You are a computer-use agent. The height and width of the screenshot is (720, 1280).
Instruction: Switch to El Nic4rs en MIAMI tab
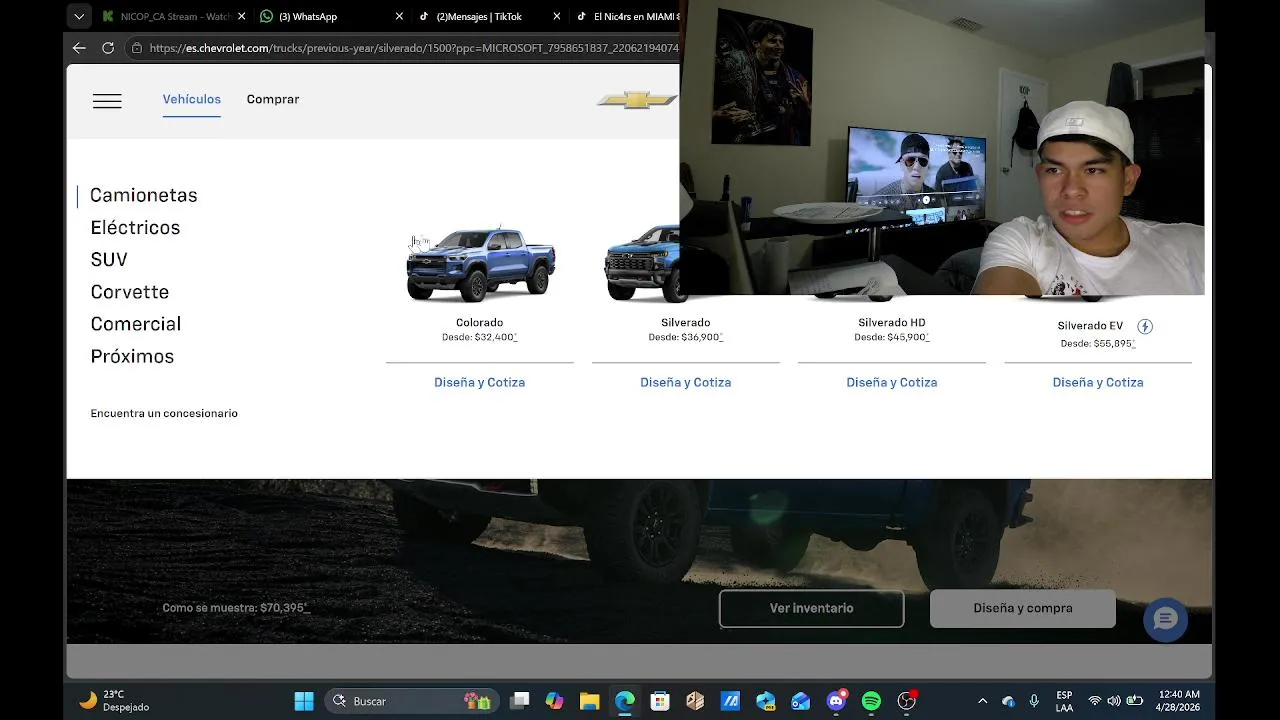tap(625, 16)
